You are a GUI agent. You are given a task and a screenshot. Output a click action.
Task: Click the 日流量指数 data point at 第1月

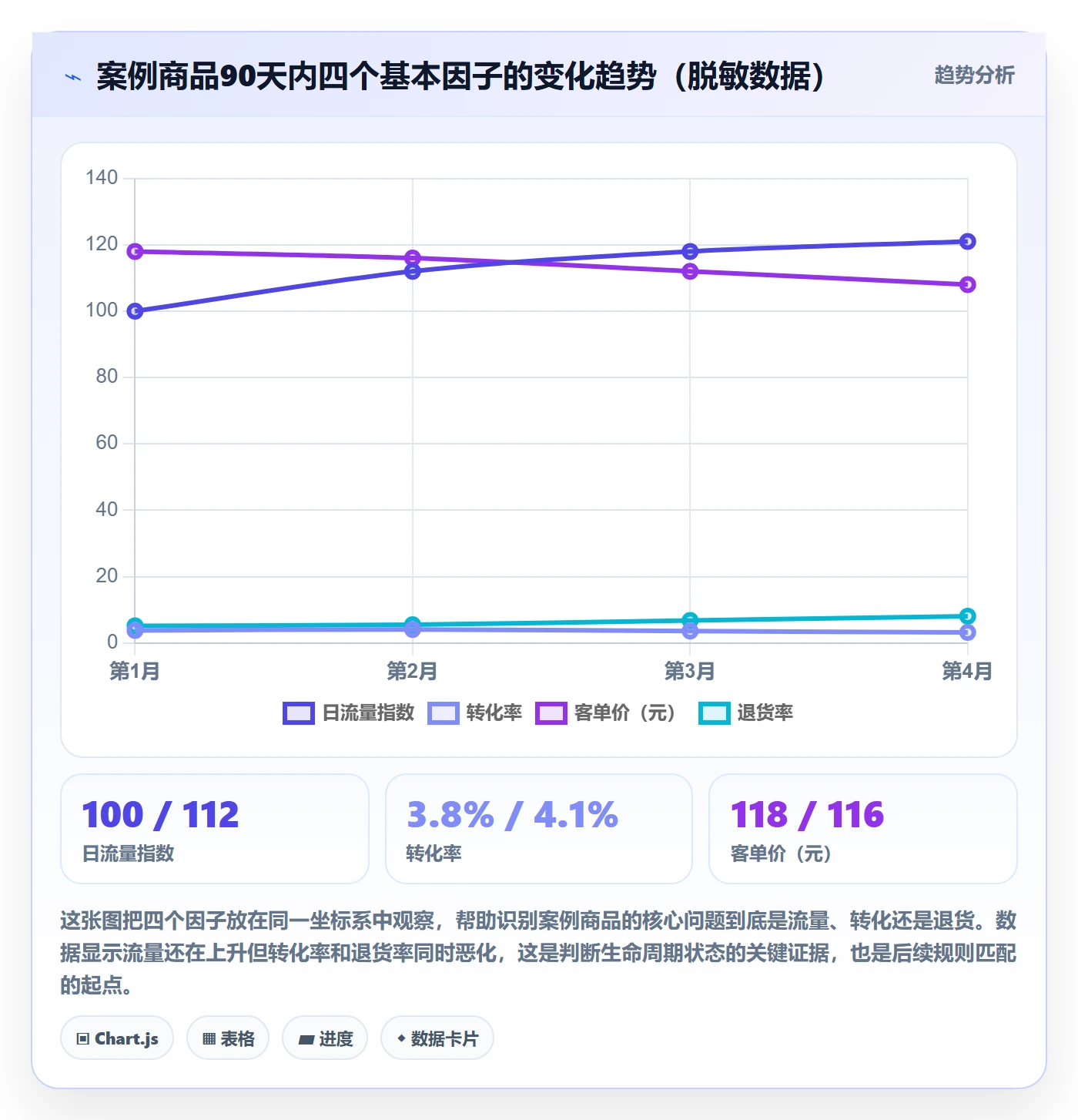click(x=135, y=311)
